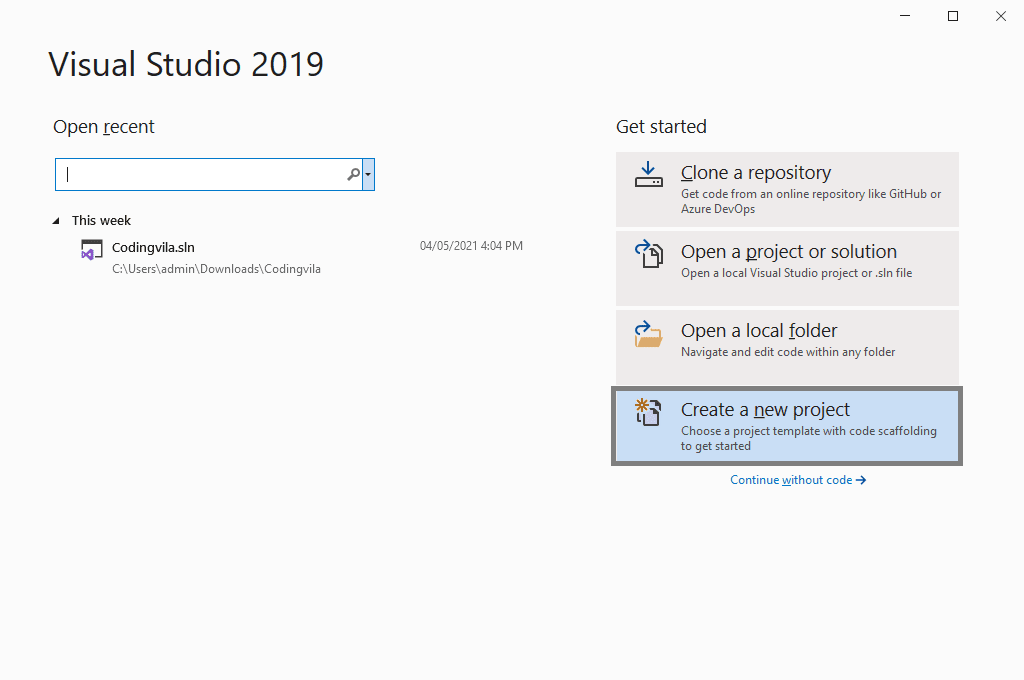Select the Clone a repository icon

point(648,173)
